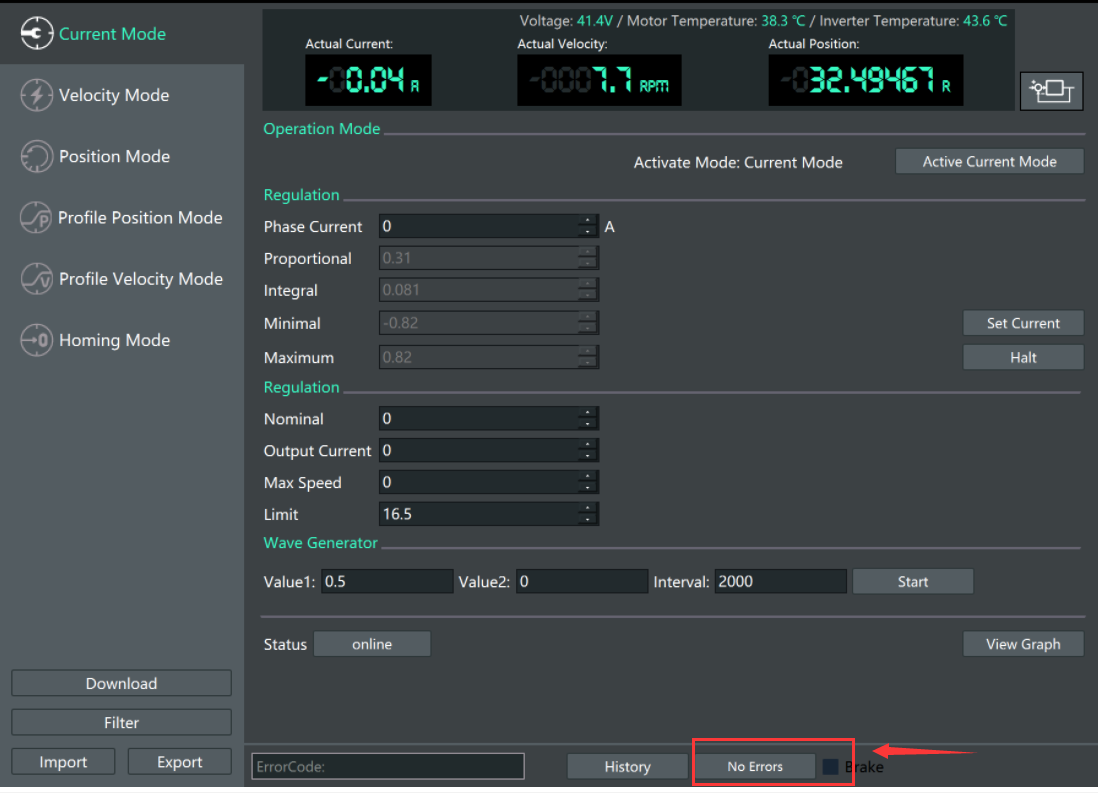Start the wave generator

click(x=912, y=582)
